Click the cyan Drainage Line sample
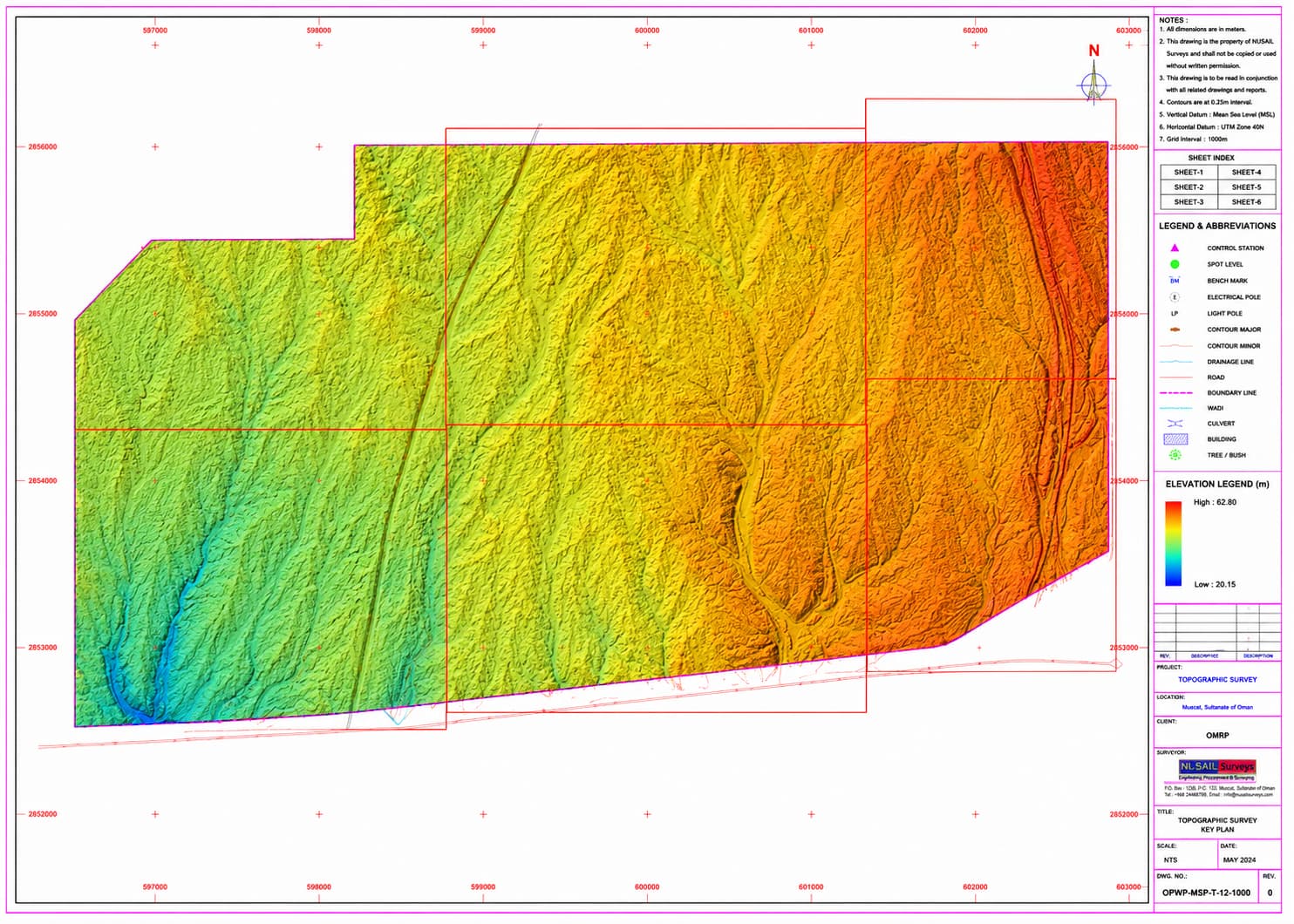1294x924 pixels. point(1176,362)
